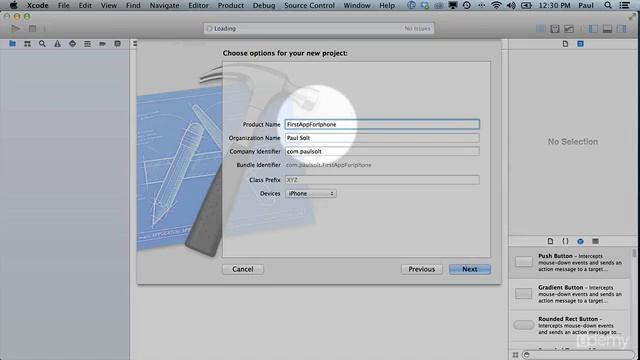Show the Quick Help inspector
Viewport: 640px width, 360px height.
[580, 44]
